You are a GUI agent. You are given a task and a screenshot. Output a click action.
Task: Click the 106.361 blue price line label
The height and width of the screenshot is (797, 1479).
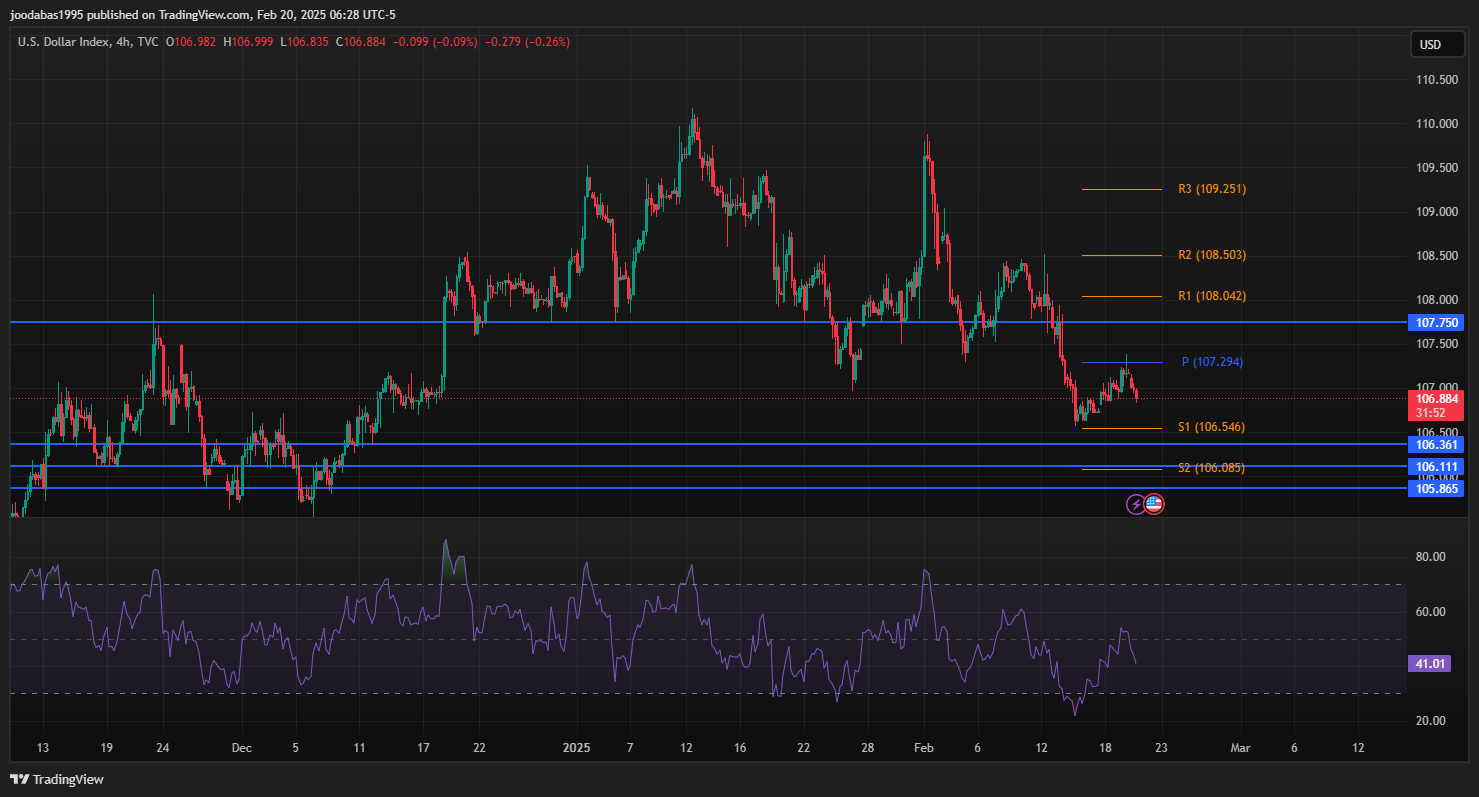tap(1435, 444)
